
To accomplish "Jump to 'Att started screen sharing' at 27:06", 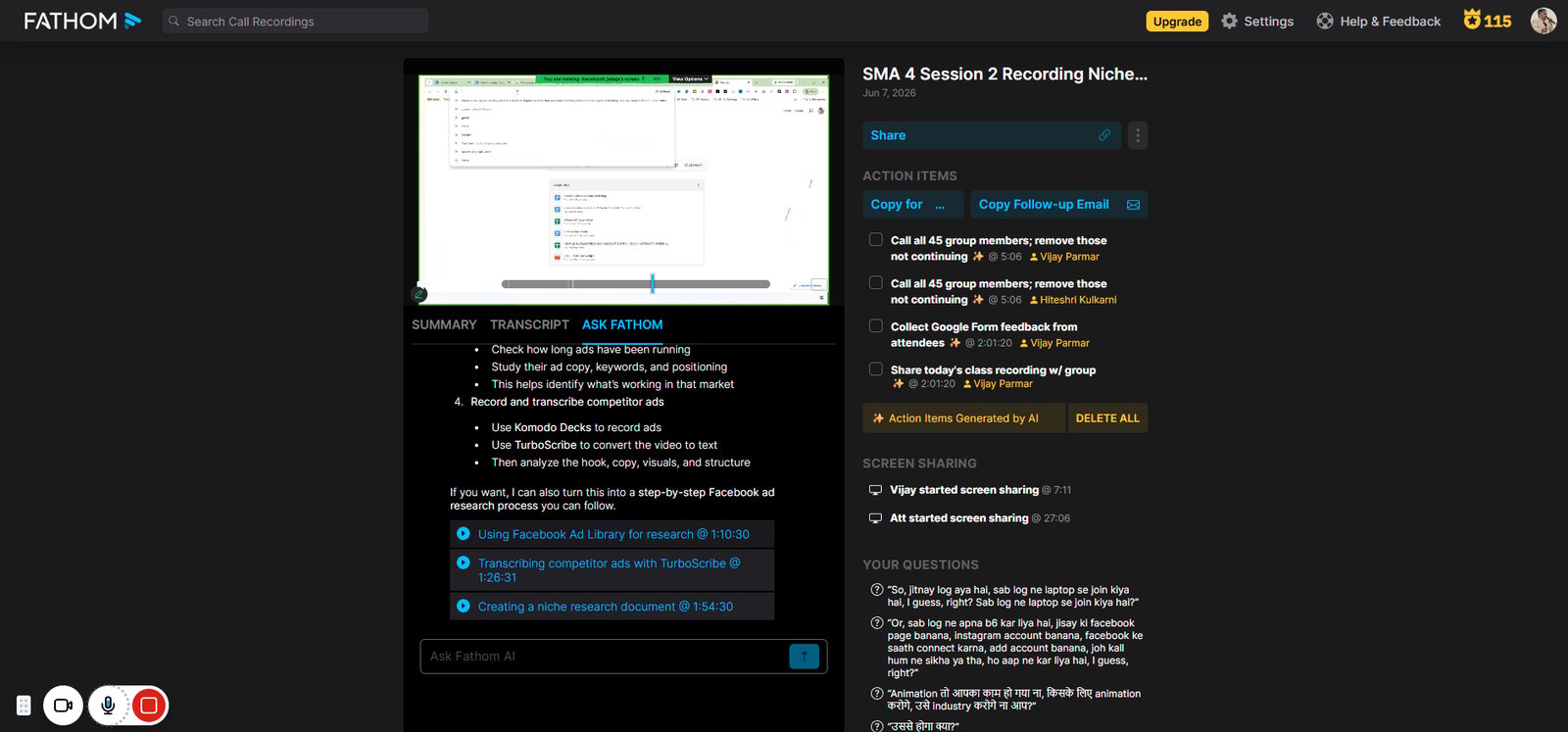I will (x=969, y=518).
